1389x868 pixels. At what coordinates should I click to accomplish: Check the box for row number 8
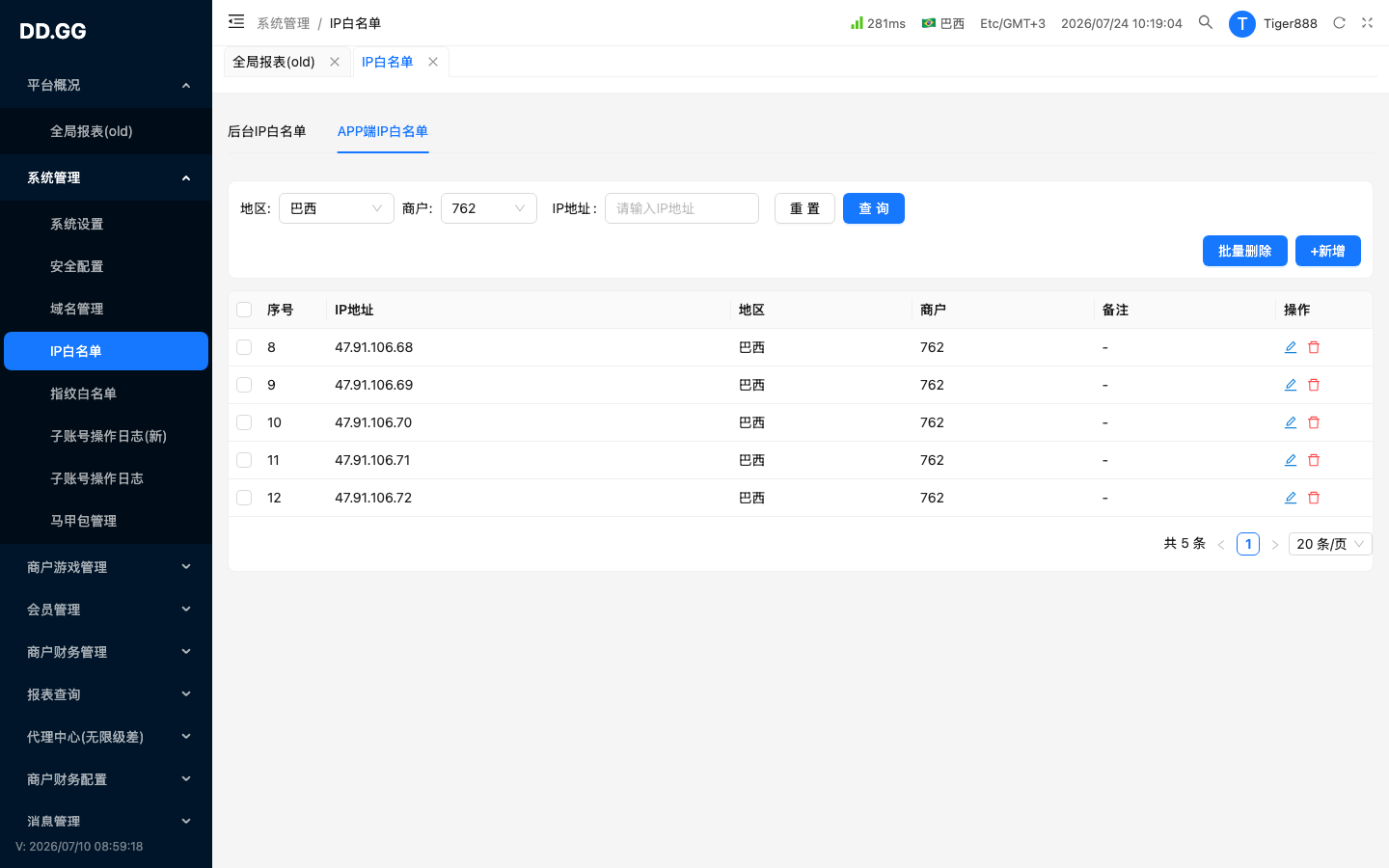coord(244,347)
